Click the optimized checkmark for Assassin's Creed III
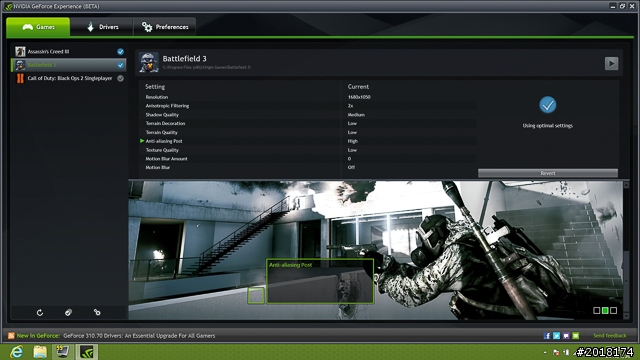 pos(120,51)
